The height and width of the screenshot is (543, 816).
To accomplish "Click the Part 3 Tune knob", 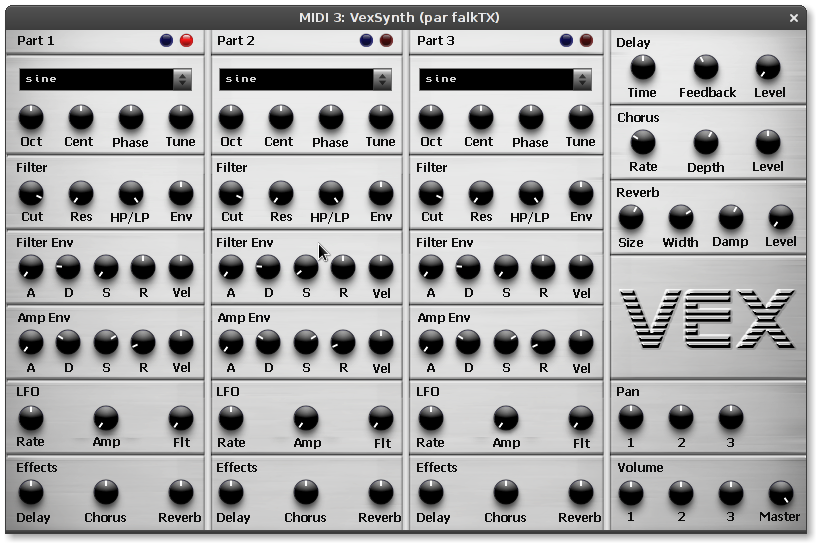I will [580, 117].
